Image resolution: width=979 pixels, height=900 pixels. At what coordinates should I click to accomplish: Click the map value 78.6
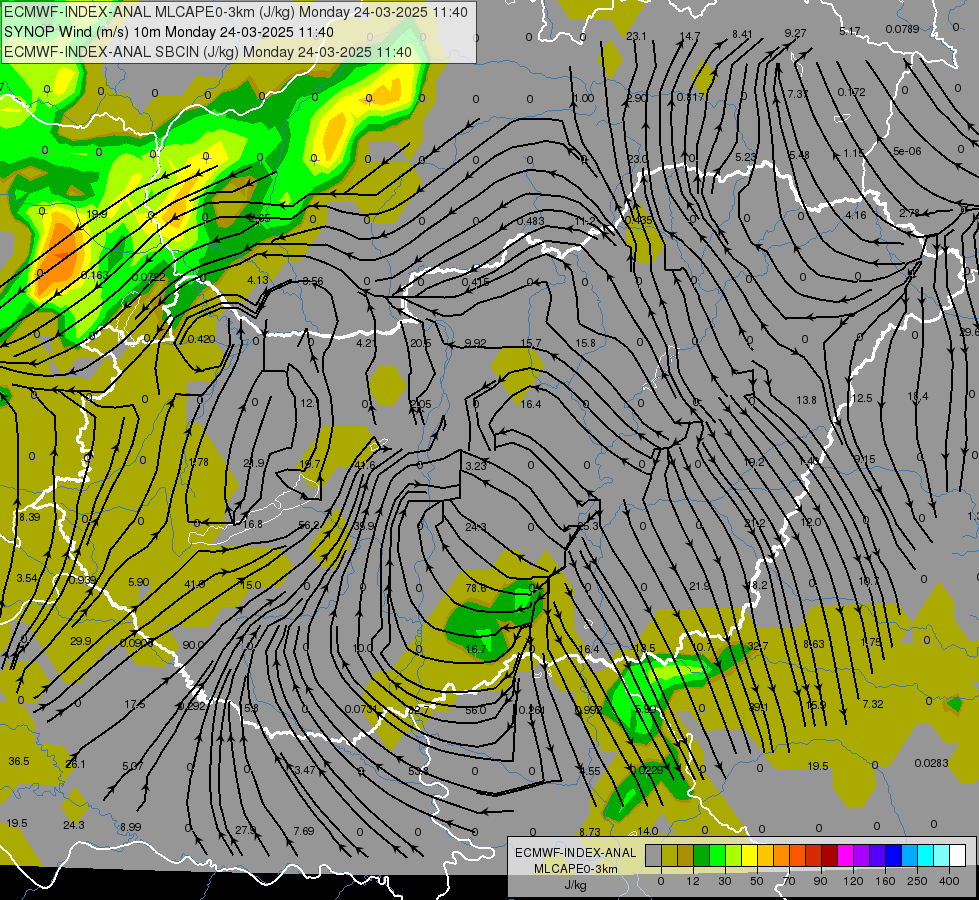click(476, 588)
